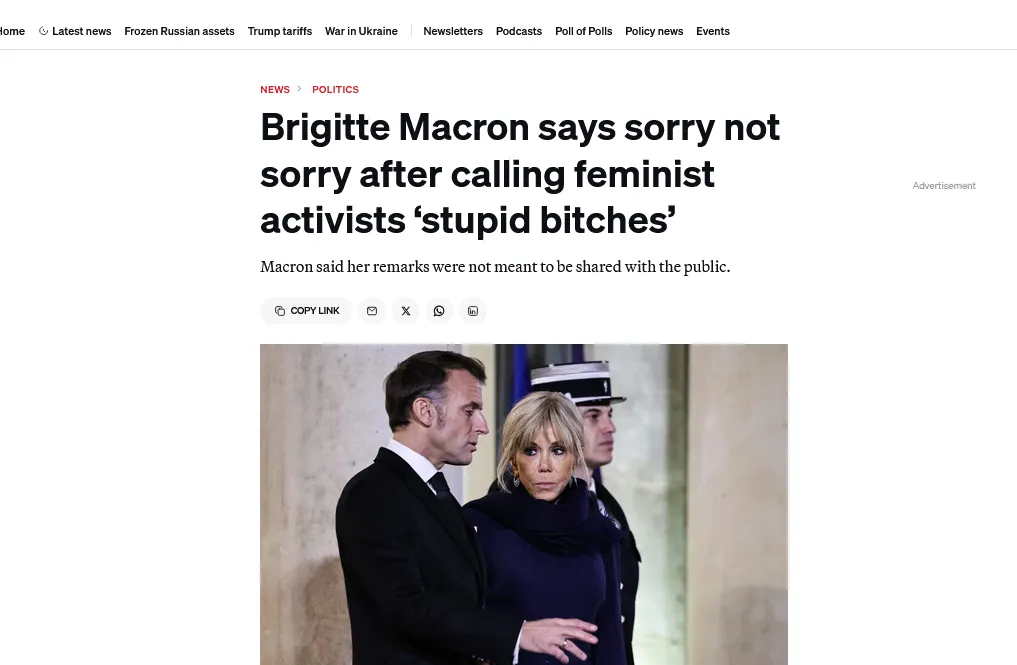
Task: Share article on LinkedIn icon
Action: point(473,311)
